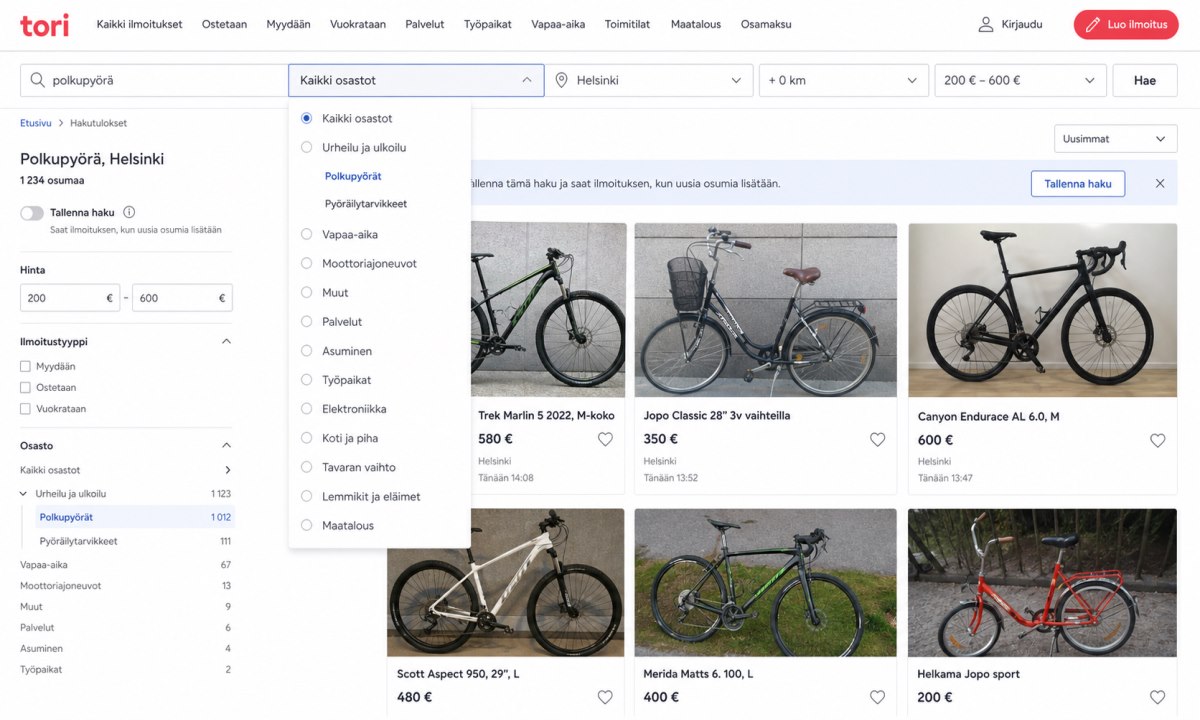The image size is (1200, 720).
Task: Select Pyöräilytarvikkeet row in sidebar Osasto list
Action: [x=135, y=541]
